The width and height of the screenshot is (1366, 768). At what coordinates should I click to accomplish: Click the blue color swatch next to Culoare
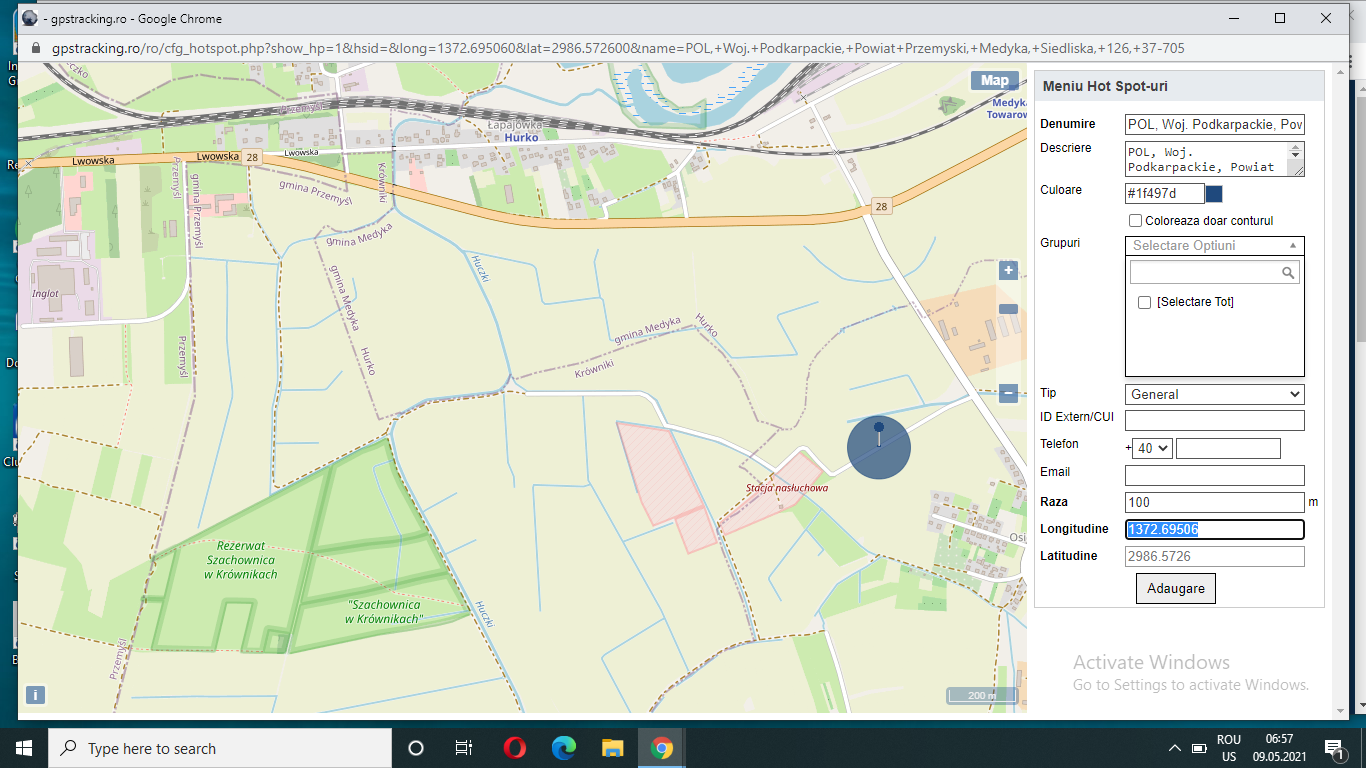click(x=1214, y=194)
